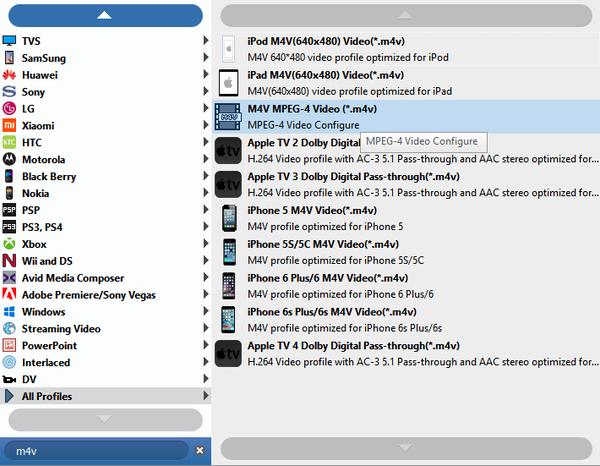600x466 pixels.
Task: Click the Apple TV 4 icon
Action: pos(228,354)
